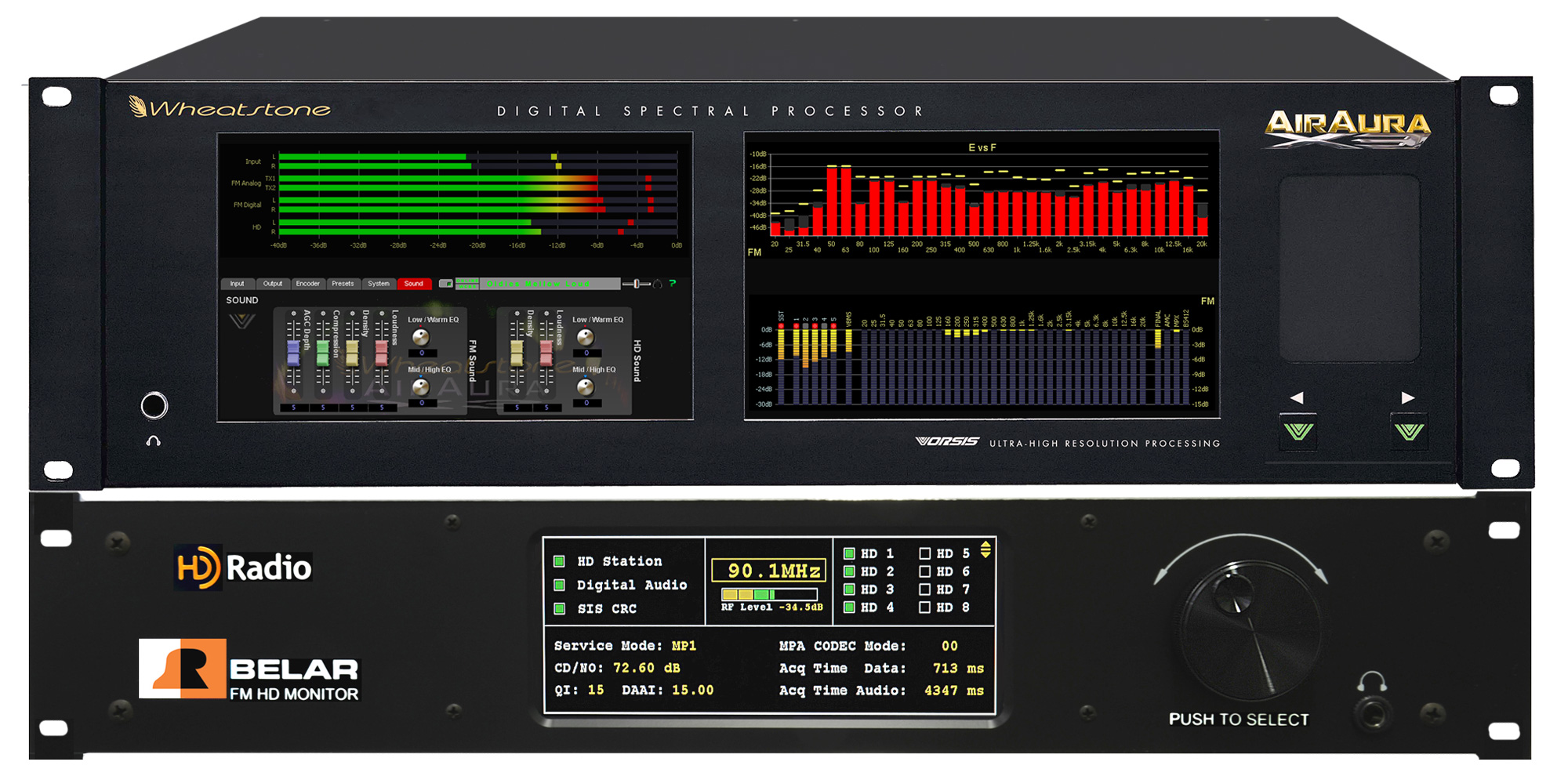Click the right arrow above the AirAura button
1568x776 pixels.
click(1408, 398)
